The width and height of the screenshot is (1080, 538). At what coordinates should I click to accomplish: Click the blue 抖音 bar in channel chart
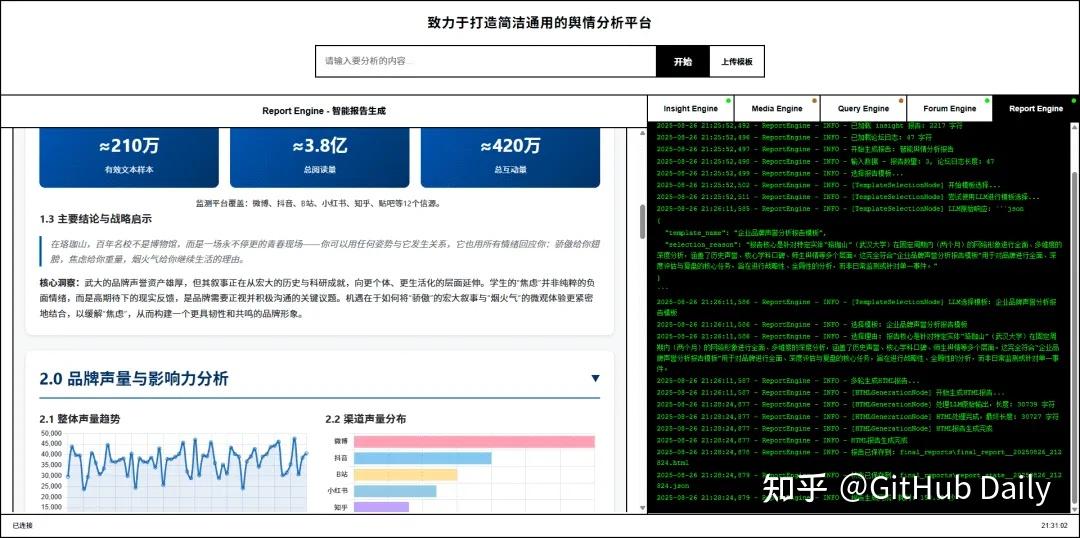click(423, 458)
